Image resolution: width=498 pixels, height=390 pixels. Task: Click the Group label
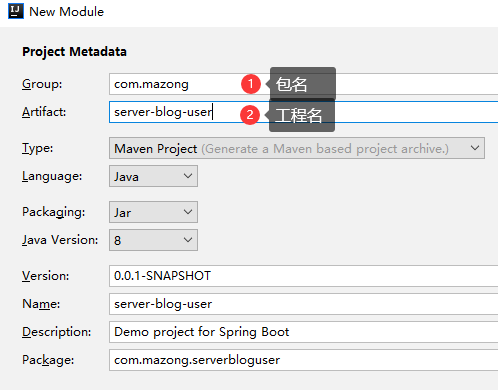click(x=42, y=84)
